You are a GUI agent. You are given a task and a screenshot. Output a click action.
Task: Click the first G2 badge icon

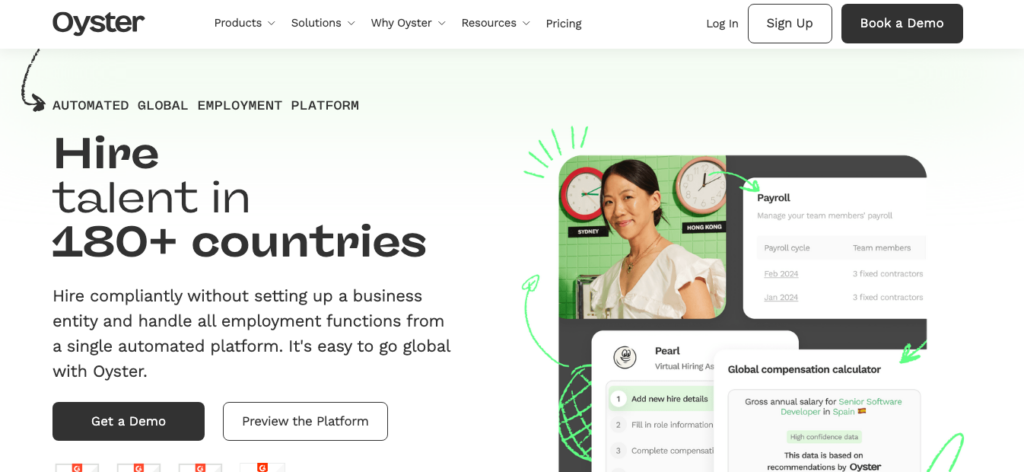pos(77,467)
